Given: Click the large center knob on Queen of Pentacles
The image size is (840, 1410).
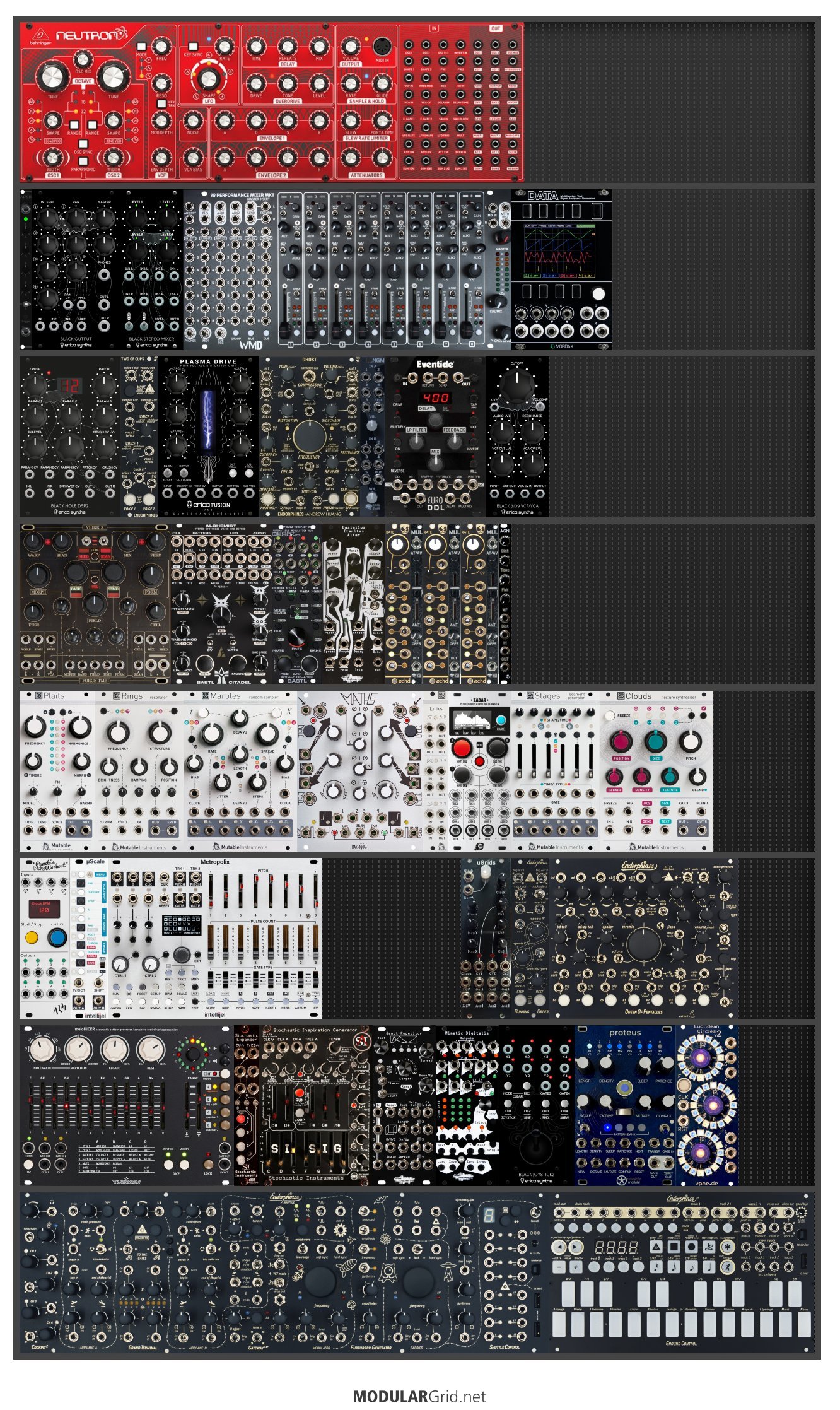Looking at the screenshot, I should point(643,943).
